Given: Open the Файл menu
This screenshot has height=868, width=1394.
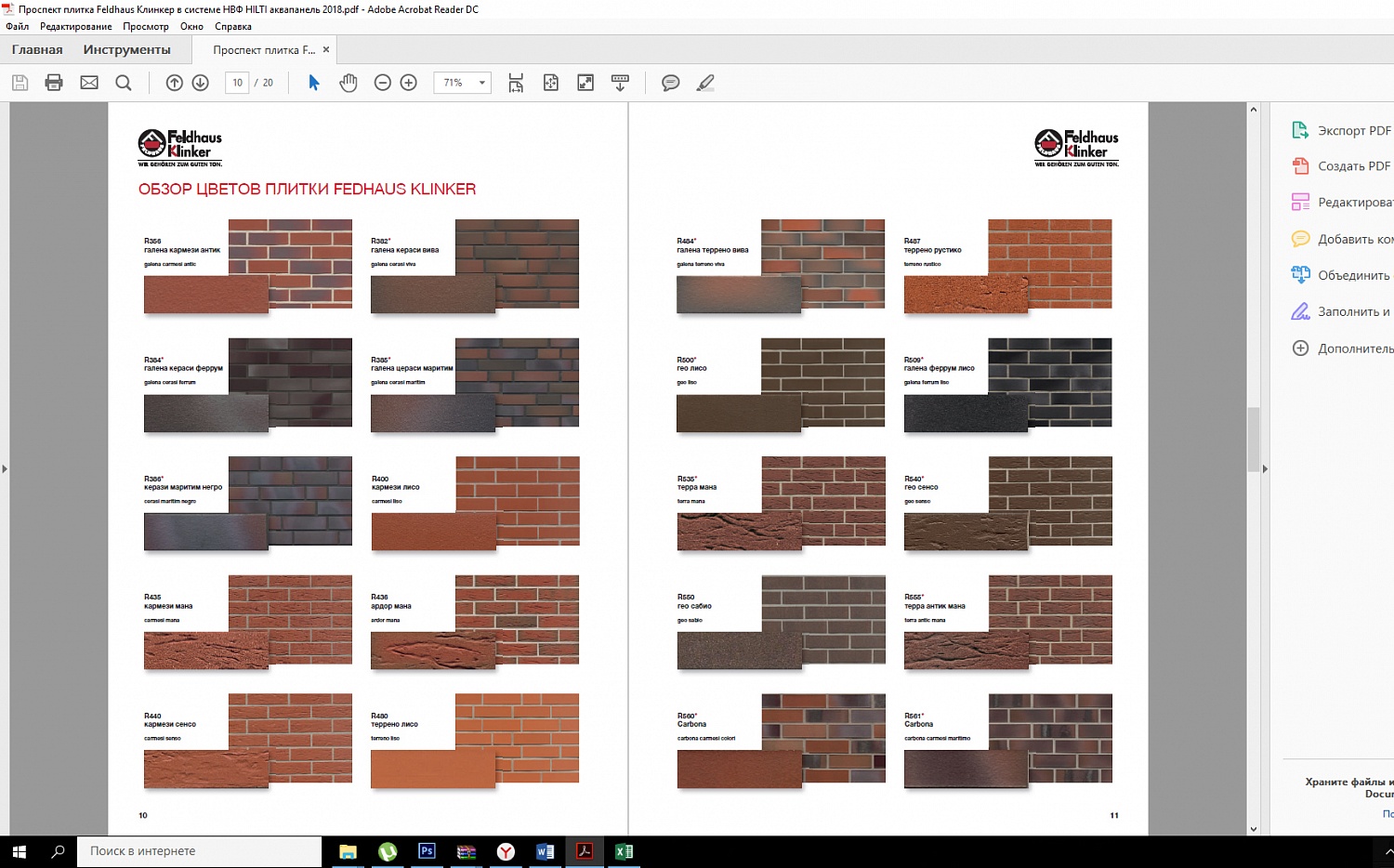Looking at the screenshot, I should (18, 26).
